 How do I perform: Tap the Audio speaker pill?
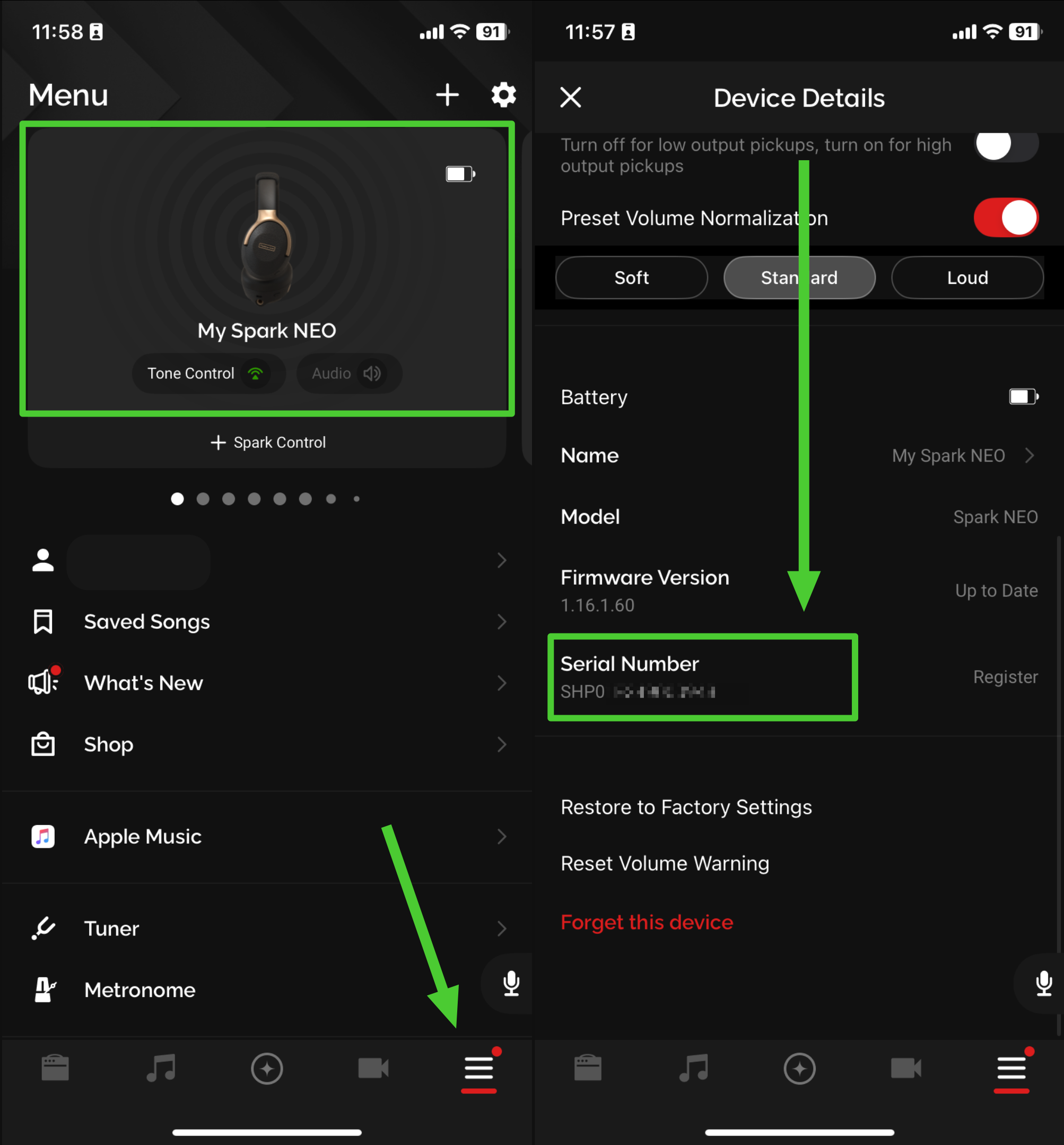[349, 373]
